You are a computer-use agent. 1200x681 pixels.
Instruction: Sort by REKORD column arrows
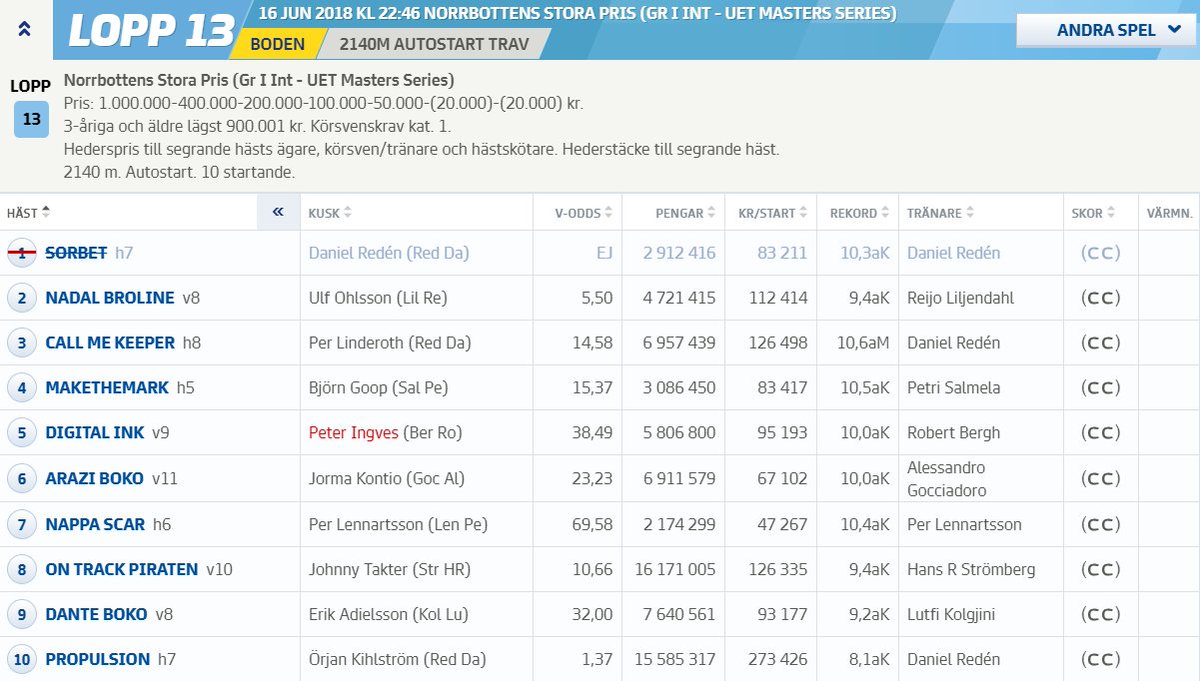886,213
